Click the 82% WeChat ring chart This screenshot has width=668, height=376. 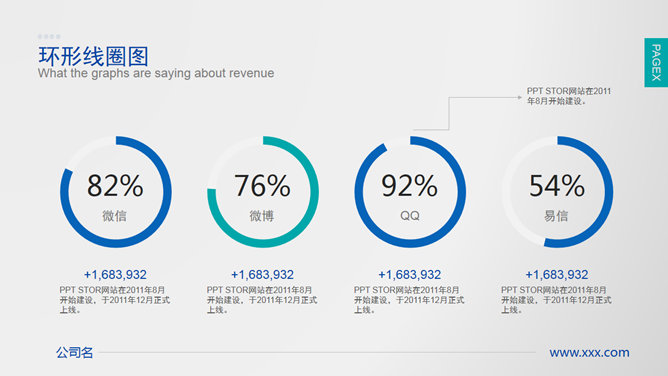tap(115, 192)
